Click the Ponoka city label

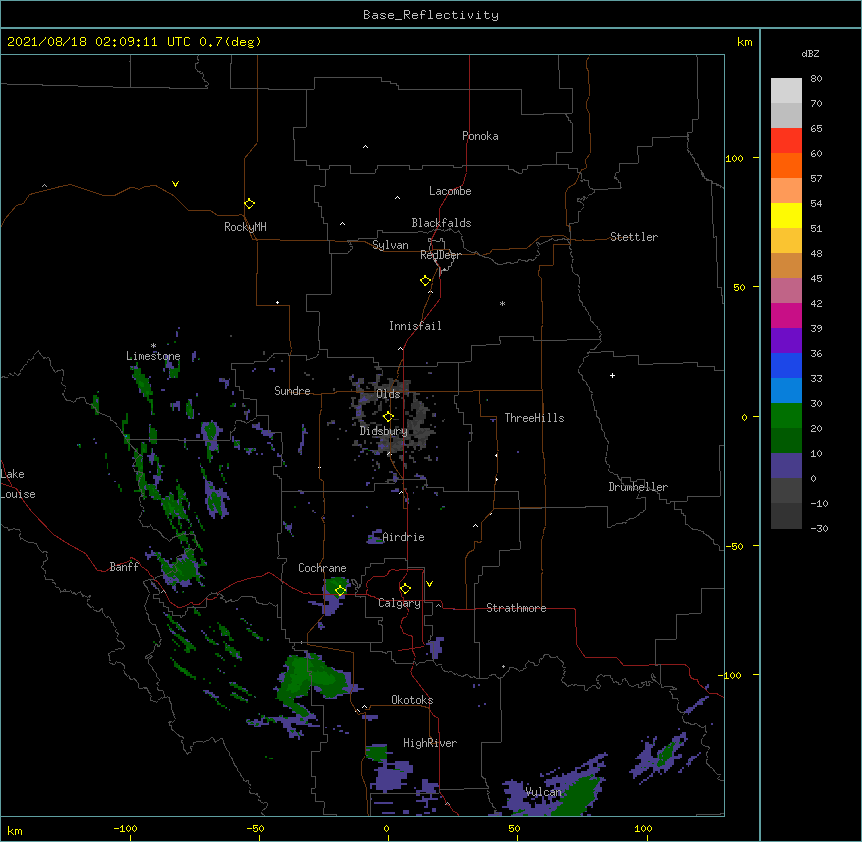click(x=480, y=136)
